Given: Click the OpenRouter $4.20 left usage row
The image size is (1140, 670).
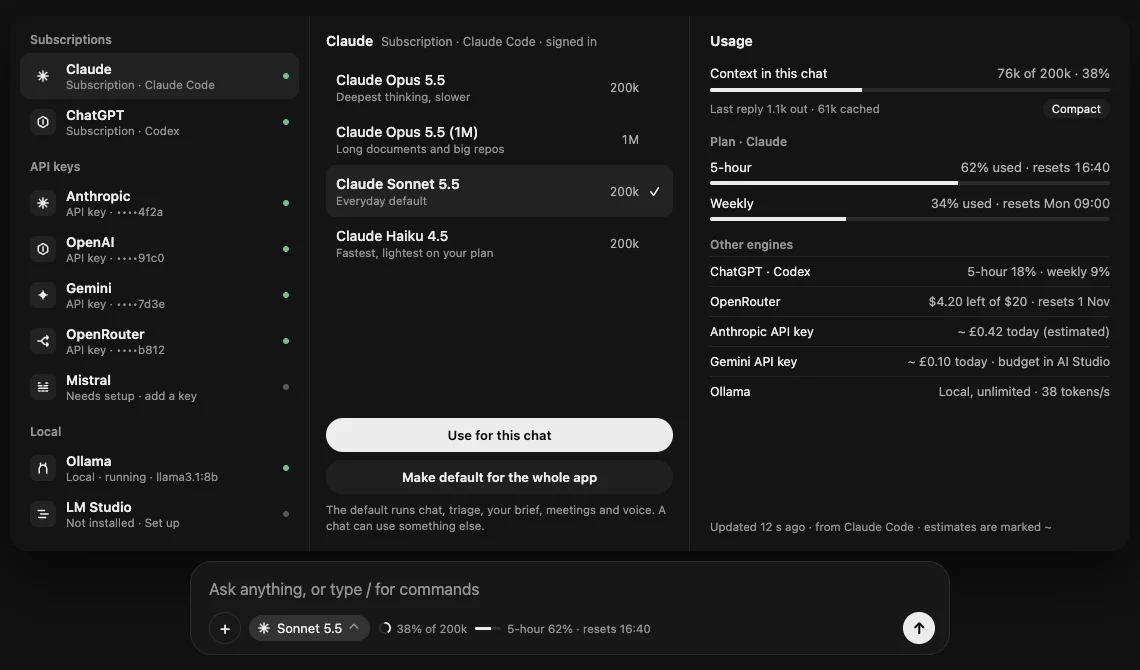Looking at the screenshot, I should click(x=910, y=302).
